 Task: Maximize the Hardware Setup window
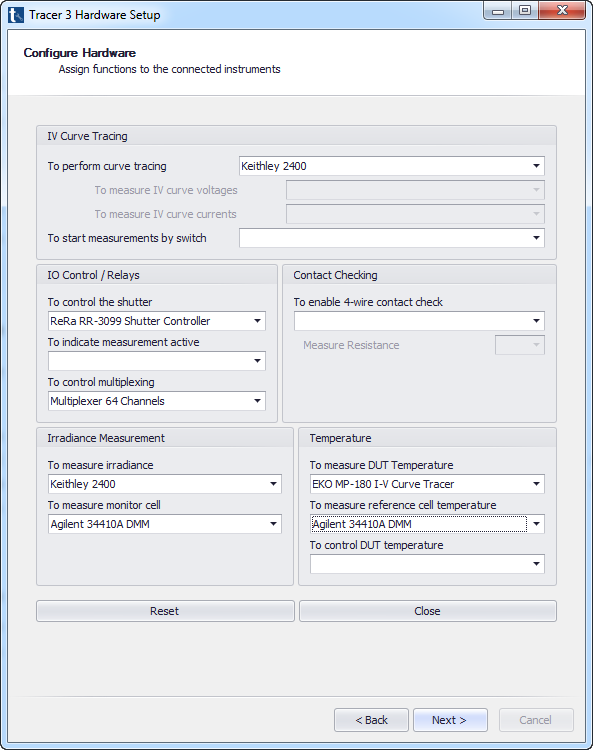pos(525,11)
